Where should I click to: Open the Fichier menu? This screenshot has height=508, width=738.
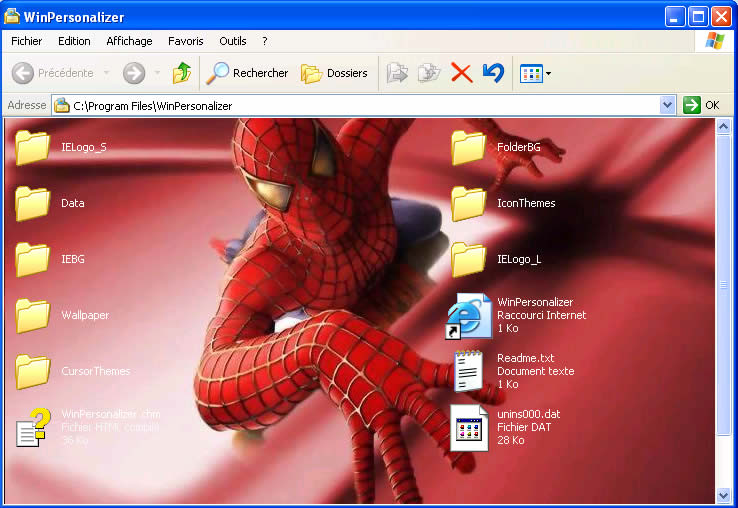(26, 41)
